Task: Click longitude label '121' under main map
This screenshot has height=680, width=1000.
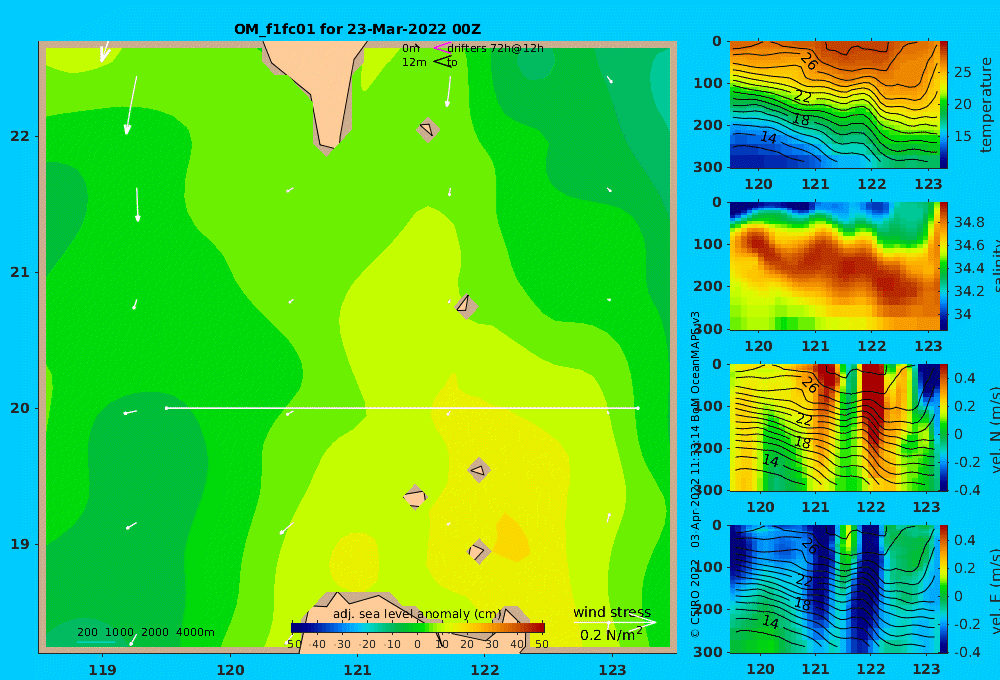Action: [x=357, y=670]
